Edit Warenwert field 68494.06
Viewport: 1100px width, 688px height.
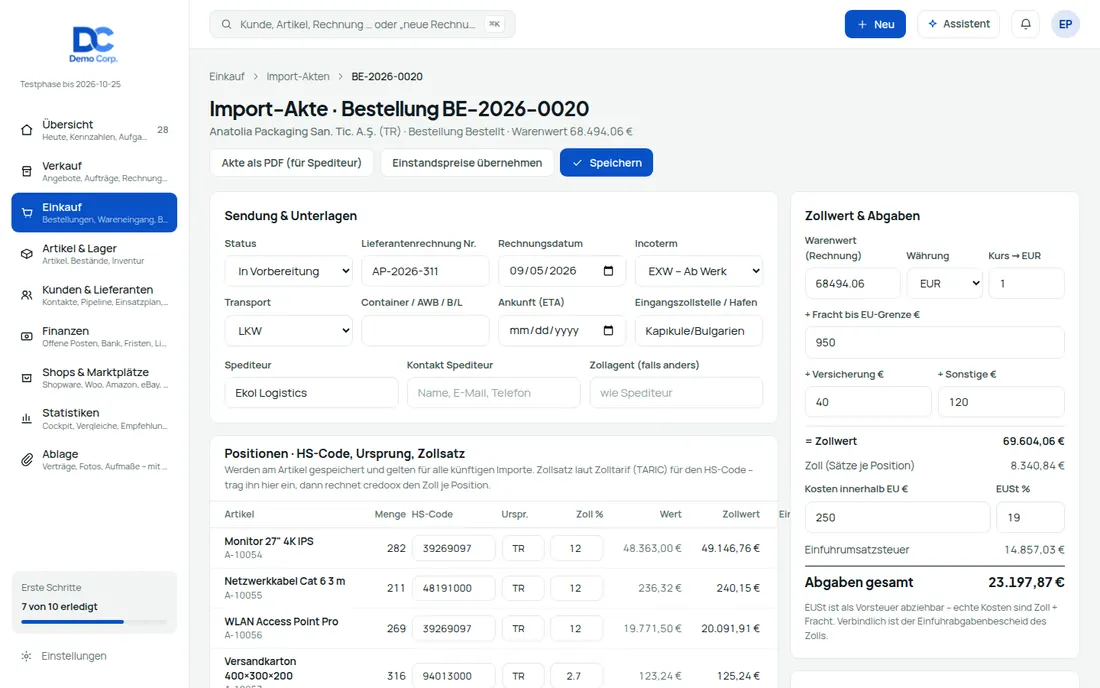pos(852,283)
